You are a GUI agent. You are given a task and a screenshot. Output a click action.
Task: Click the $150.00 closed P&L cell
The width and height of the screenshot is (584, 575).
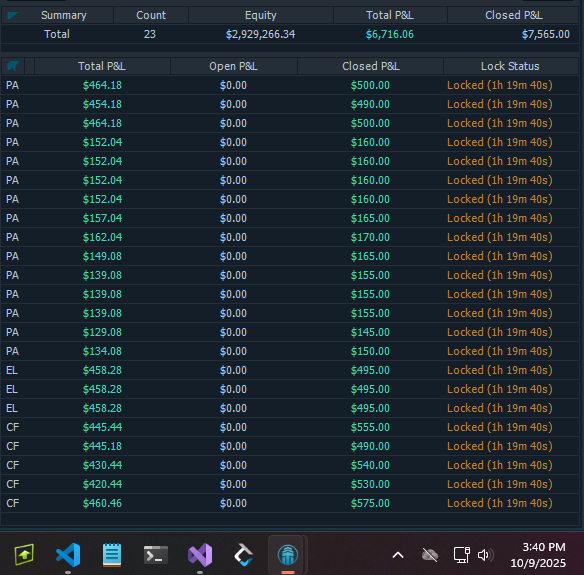[x=370, y=351]
